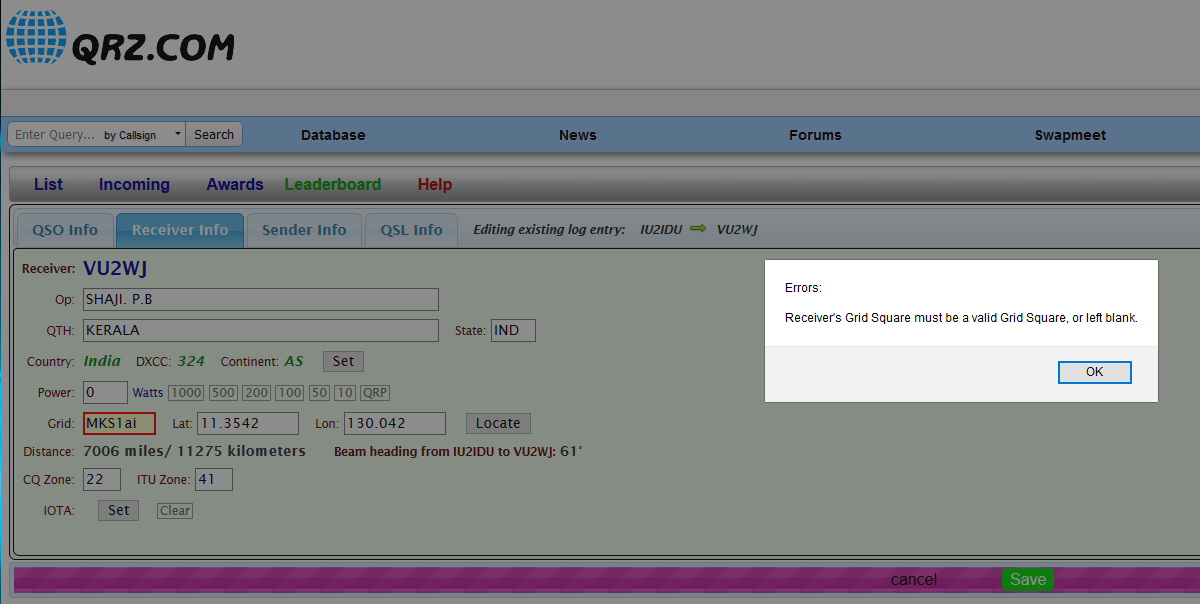Click the Locate button

click(x=498, y=423)
